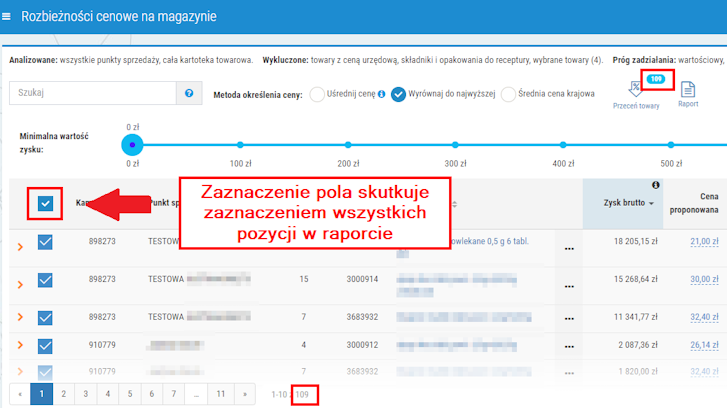Click the search help question-mark icon
This screenshot has width=727, height=408.
click(x=188, y=93)
